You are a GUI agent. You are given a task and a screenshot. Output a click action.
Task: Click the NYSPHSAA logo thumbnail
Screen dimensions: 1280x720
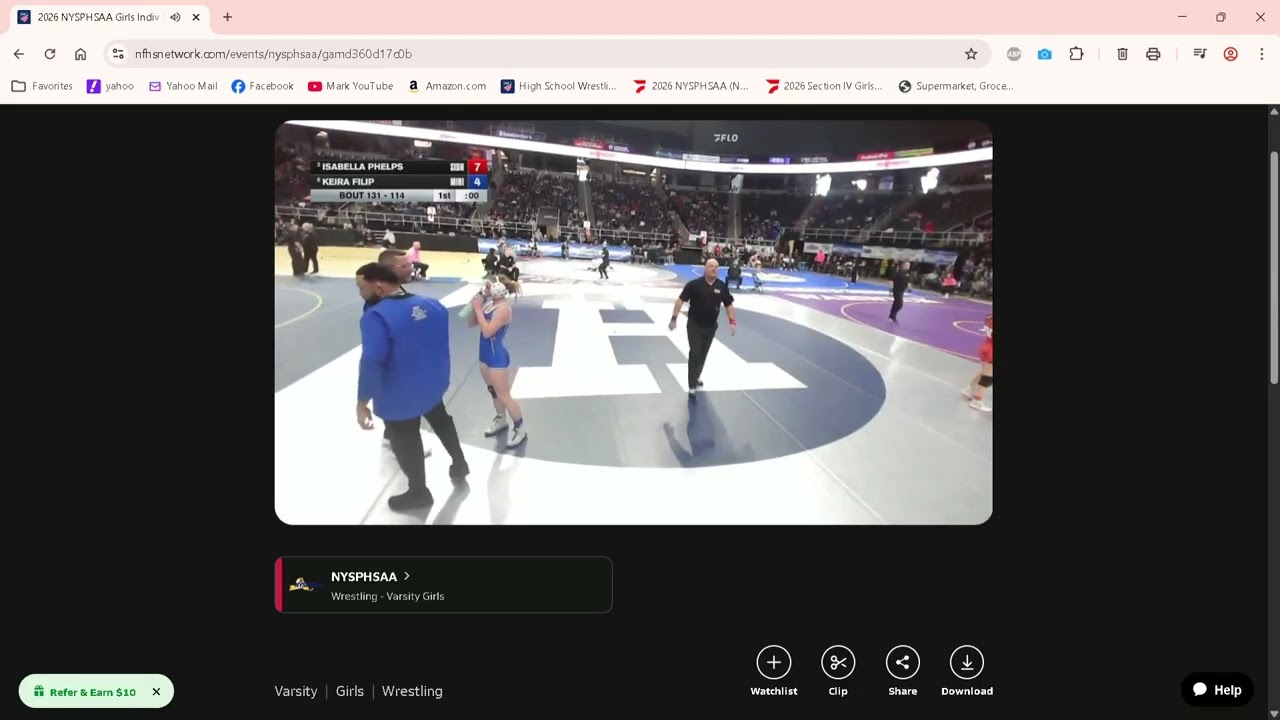304,585
